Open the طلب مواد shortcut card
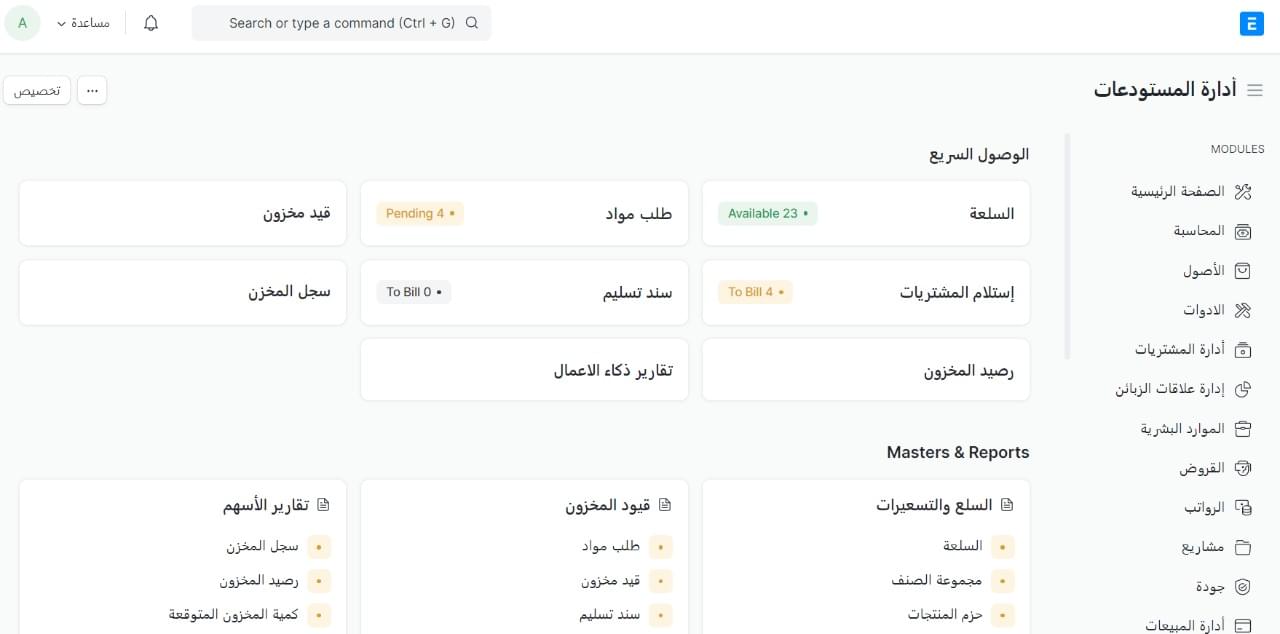 click(x=524, y=213)
